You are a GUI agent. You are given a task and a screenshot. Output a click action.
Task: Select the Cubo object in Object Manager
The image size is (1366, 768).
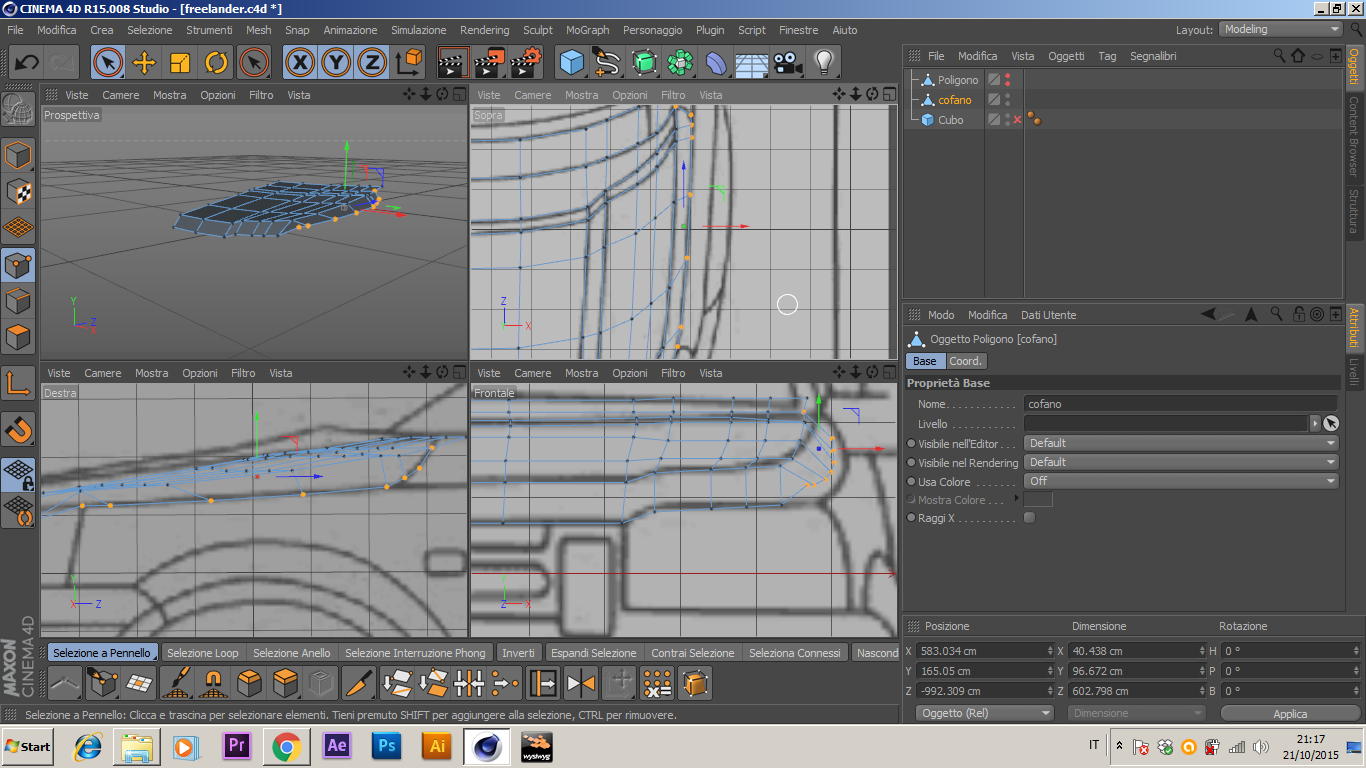click(x=950, y=120)
